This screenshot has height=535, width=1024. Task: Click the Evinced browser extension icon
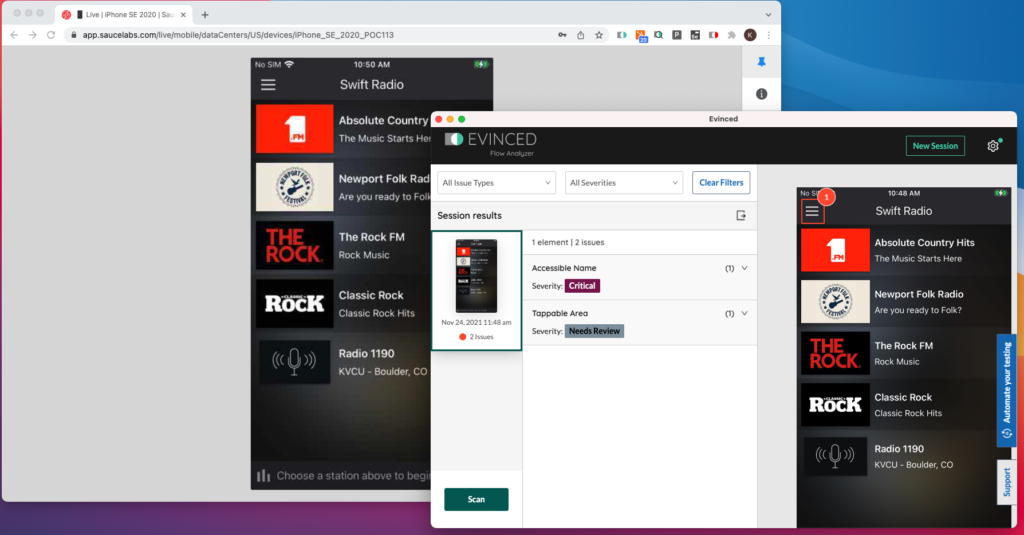(622, 35)
